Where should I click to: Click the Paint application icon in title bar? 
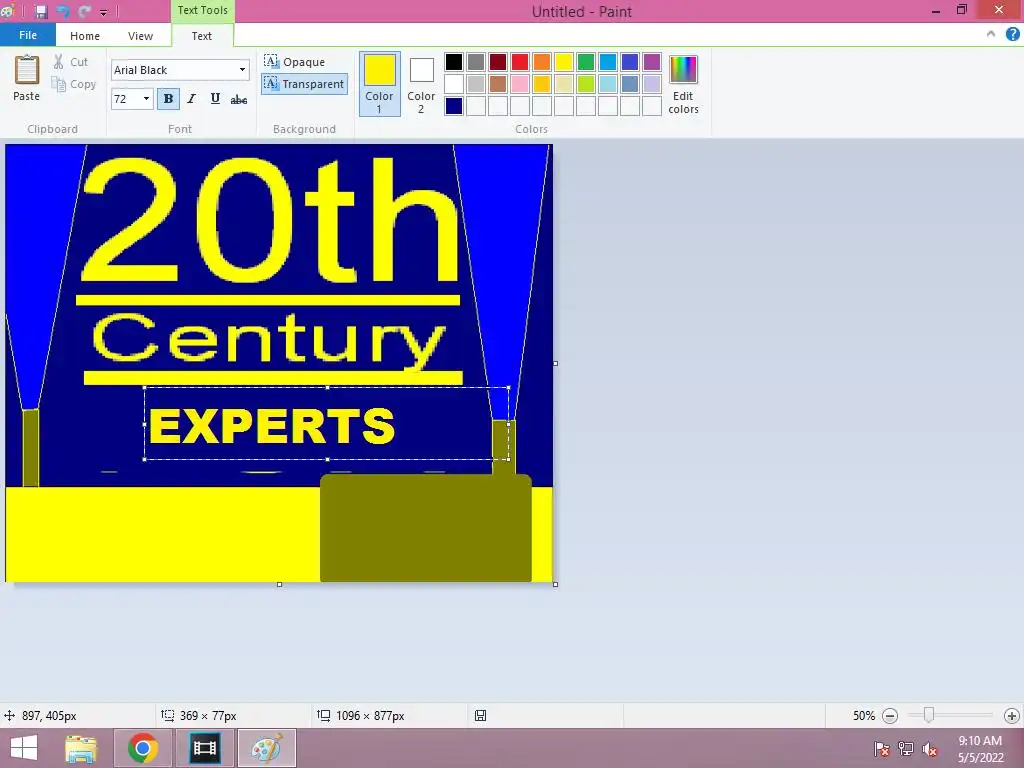coord(9,10)
